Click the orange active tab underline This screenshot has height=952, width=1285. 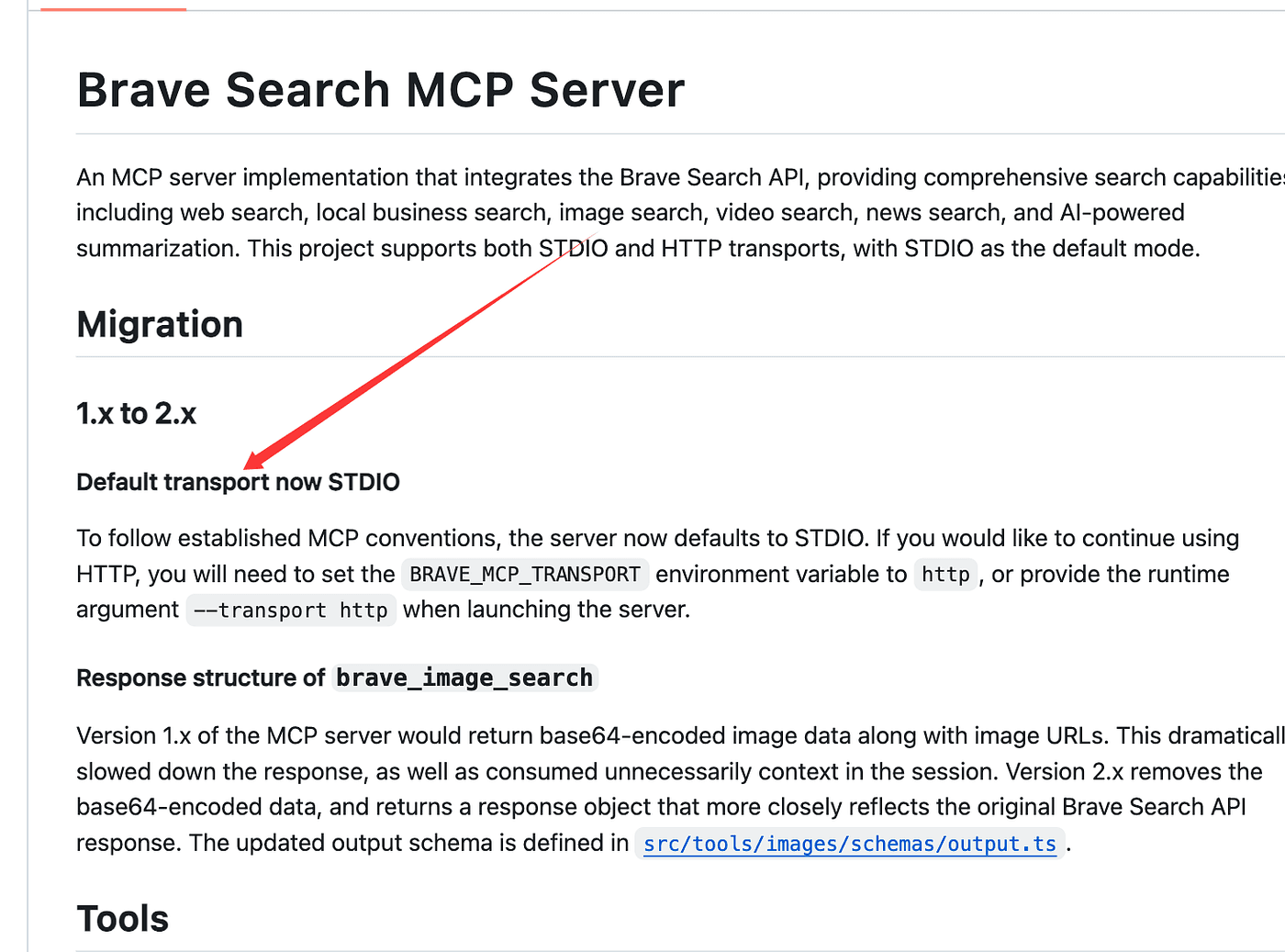(113, 9)
